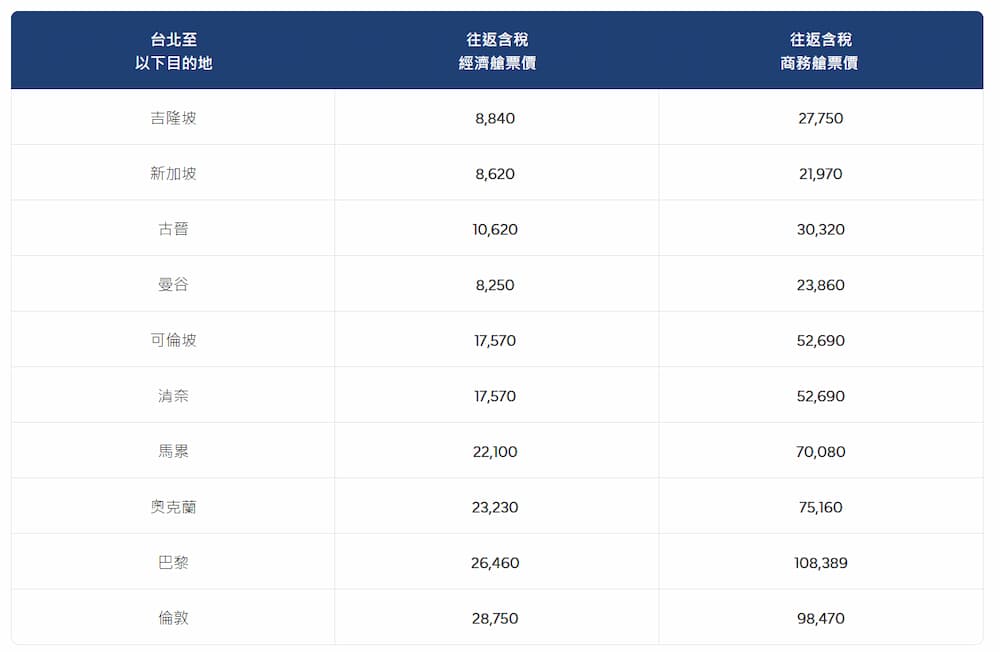Select the 吉隆坡 destination cell
Viewport: 1000px width, 652px height.
(x=173, y=118)
